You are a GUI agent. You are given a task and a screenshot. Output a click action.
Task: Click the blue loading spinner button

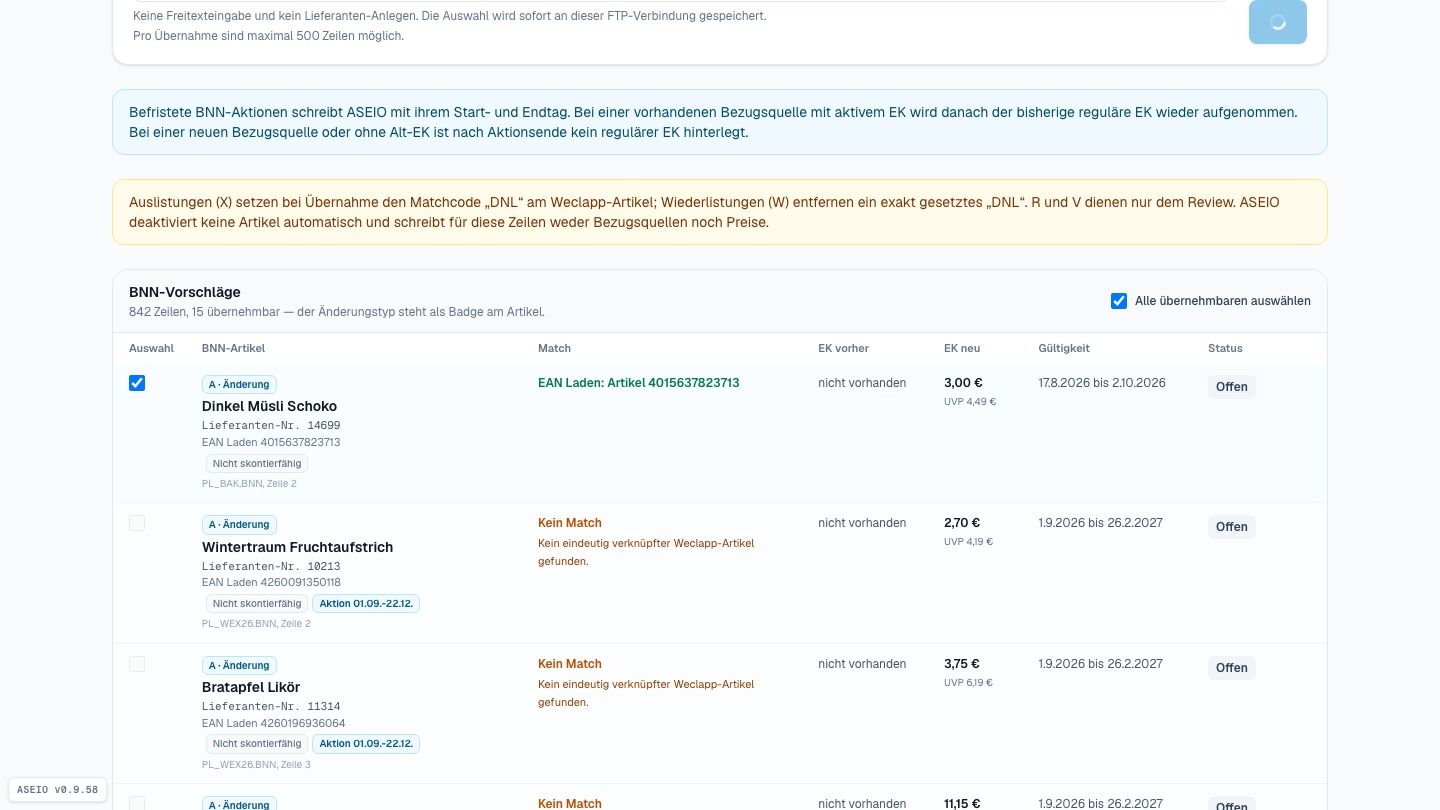1277,22
